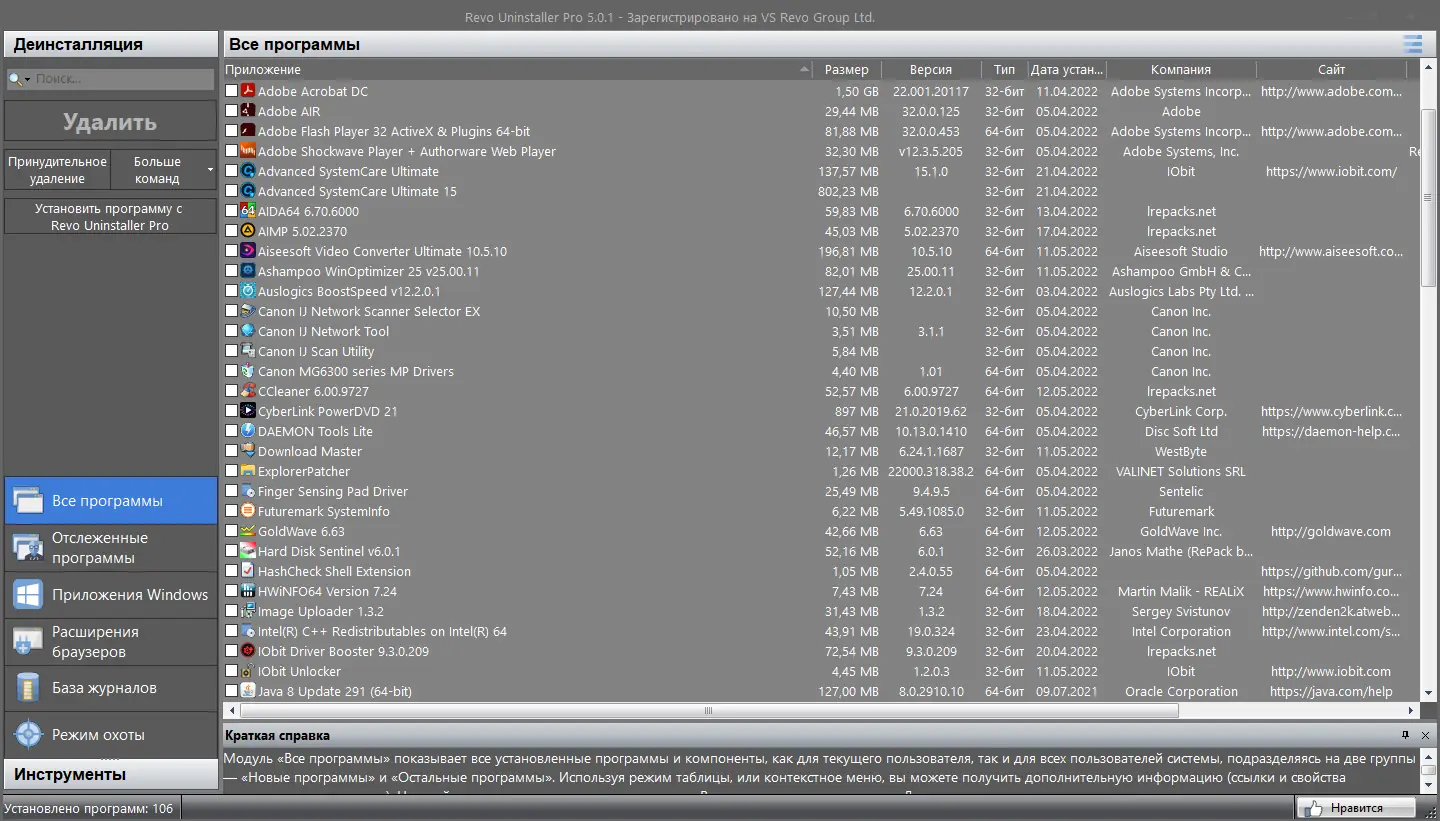The image size is (1440, 821).
Task: Focus the Поиск search field
Action: click(123, 79)
